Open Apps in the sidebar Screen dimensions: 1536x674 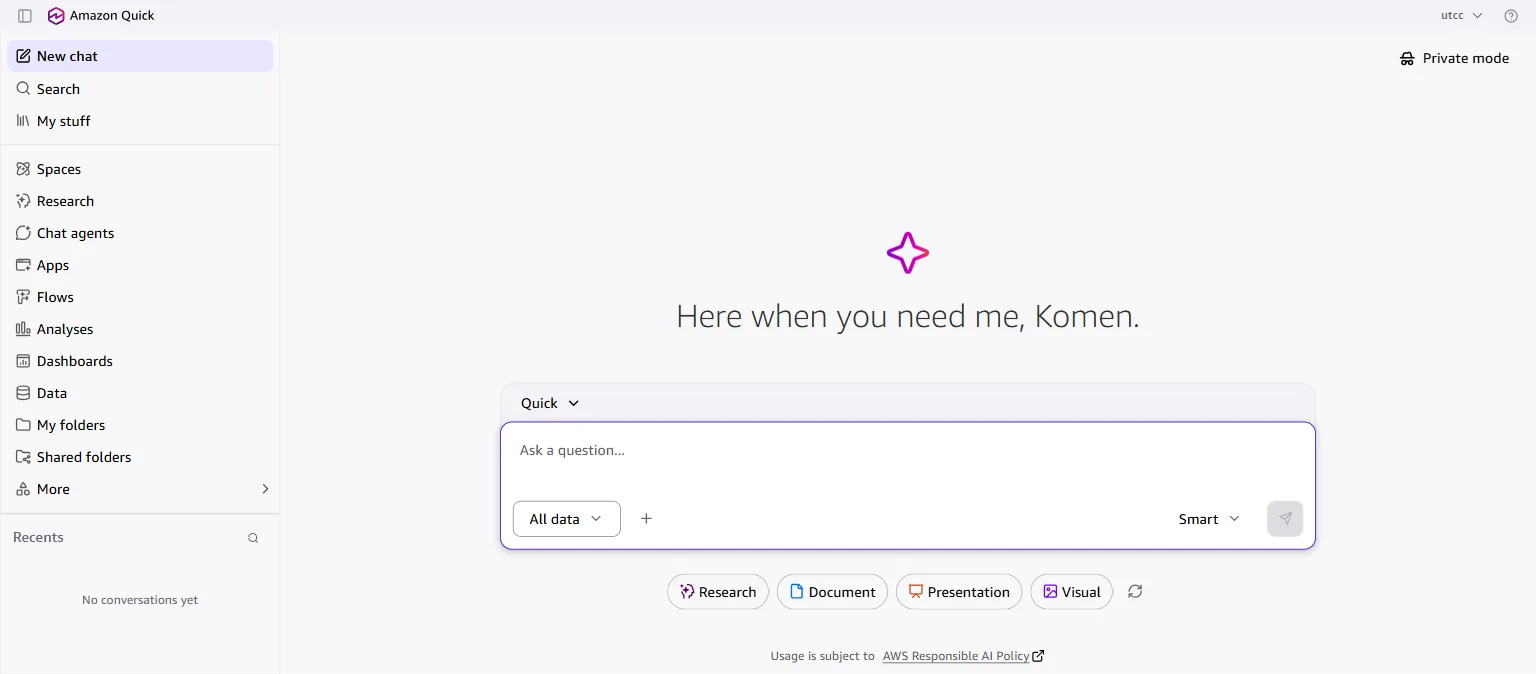click(140, 265)
